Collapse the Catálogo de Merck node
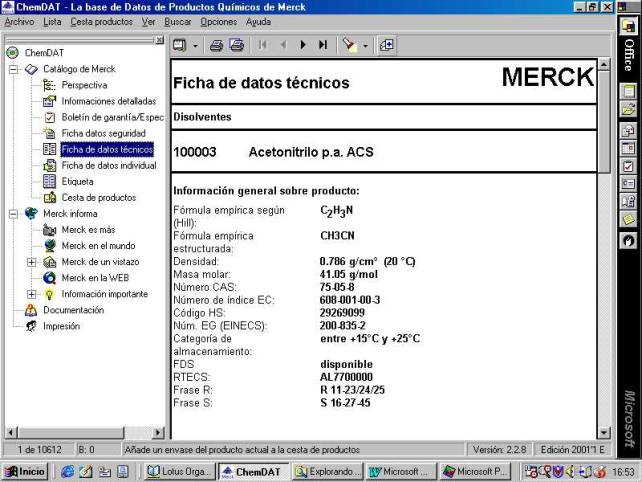Screen dimensions: 642x482 point(14,69)
